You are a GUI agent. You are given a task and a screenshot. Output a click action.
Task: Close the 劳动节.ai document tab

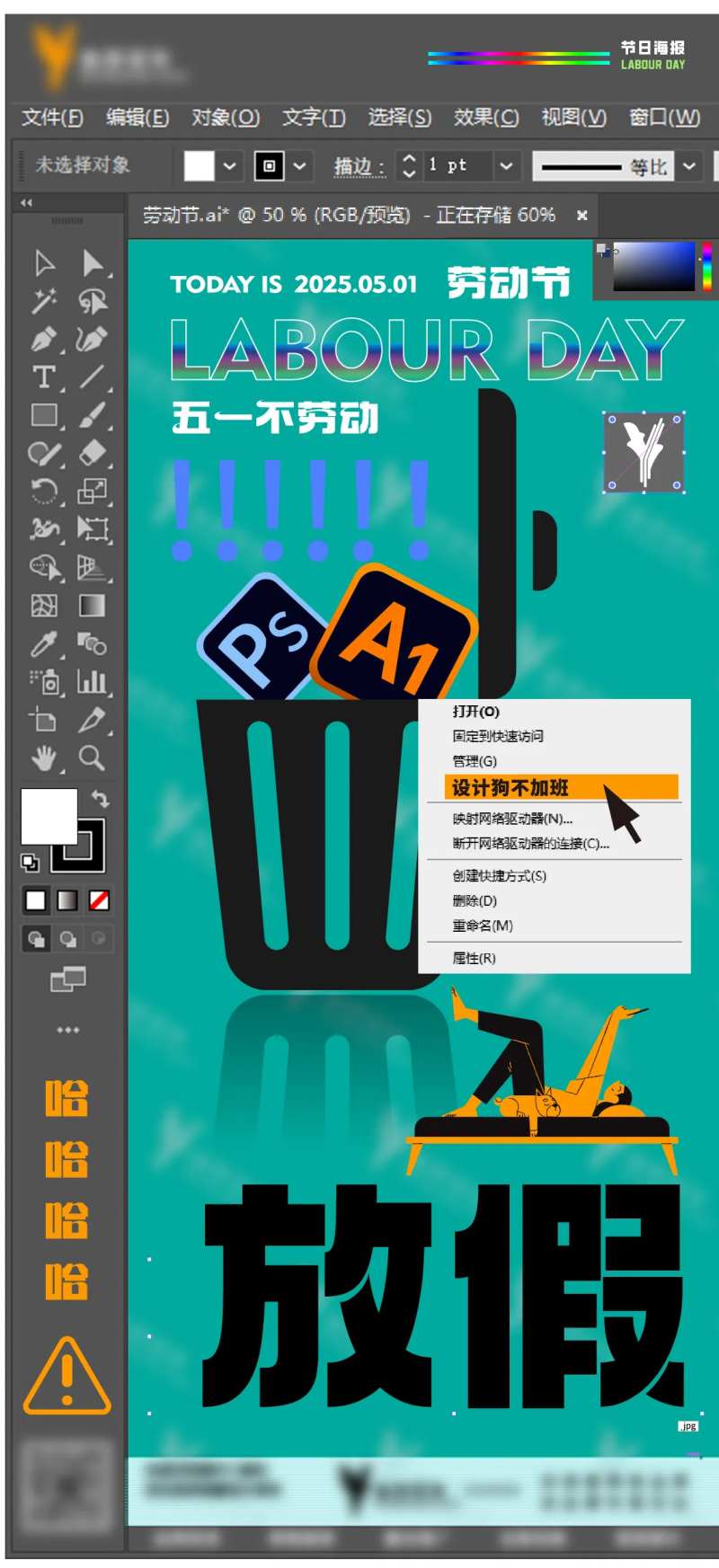point(582,216)
